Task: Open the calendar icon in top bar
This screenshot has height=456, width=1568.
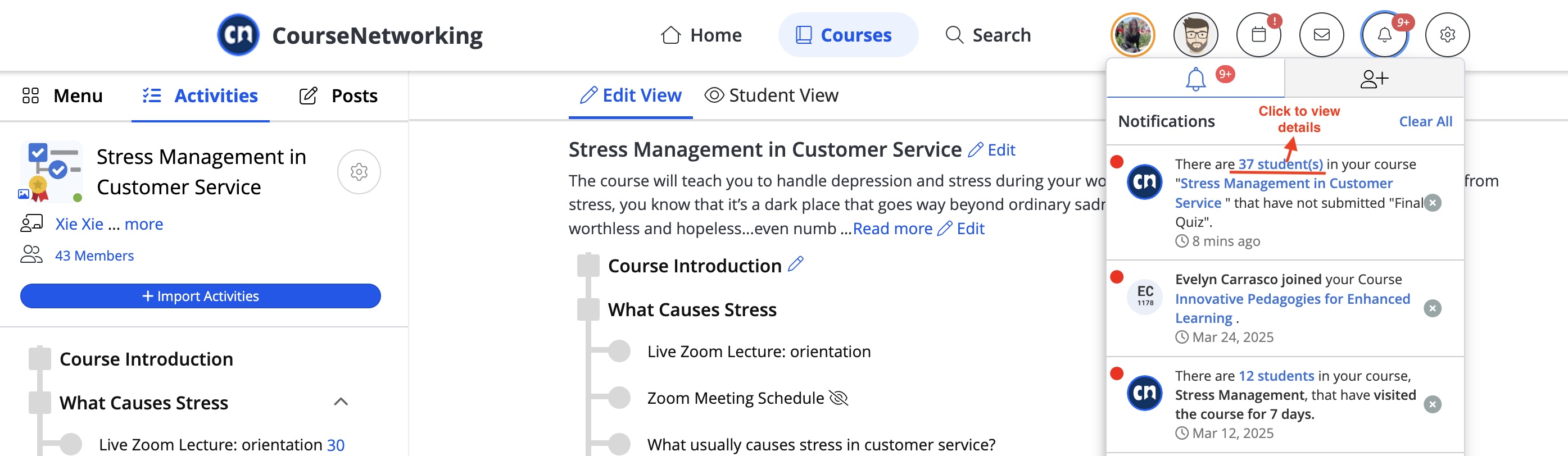Action: (x=1258, y=35)
